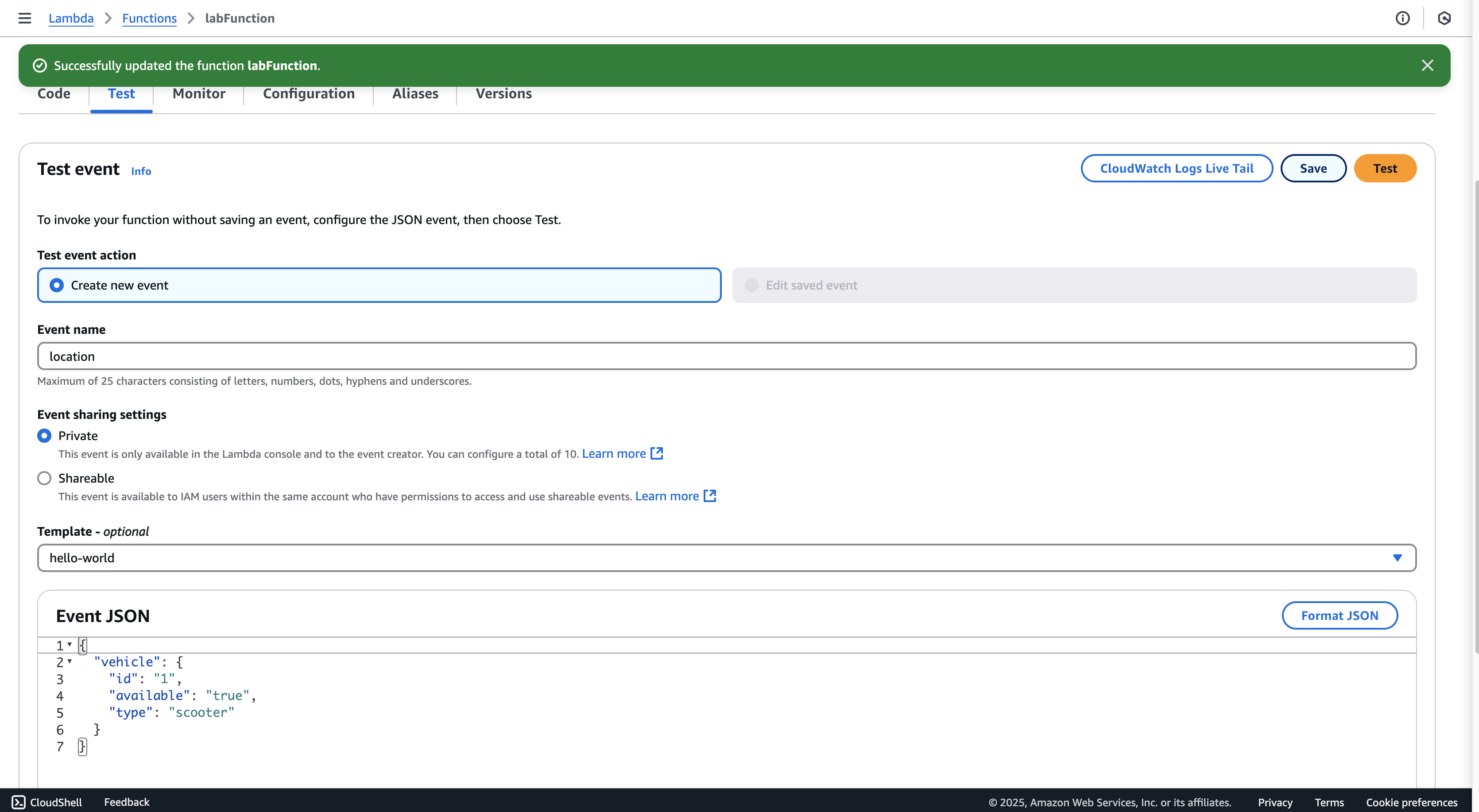
Task: Click Info link next to Test event
Action: (x=141, y=171)
